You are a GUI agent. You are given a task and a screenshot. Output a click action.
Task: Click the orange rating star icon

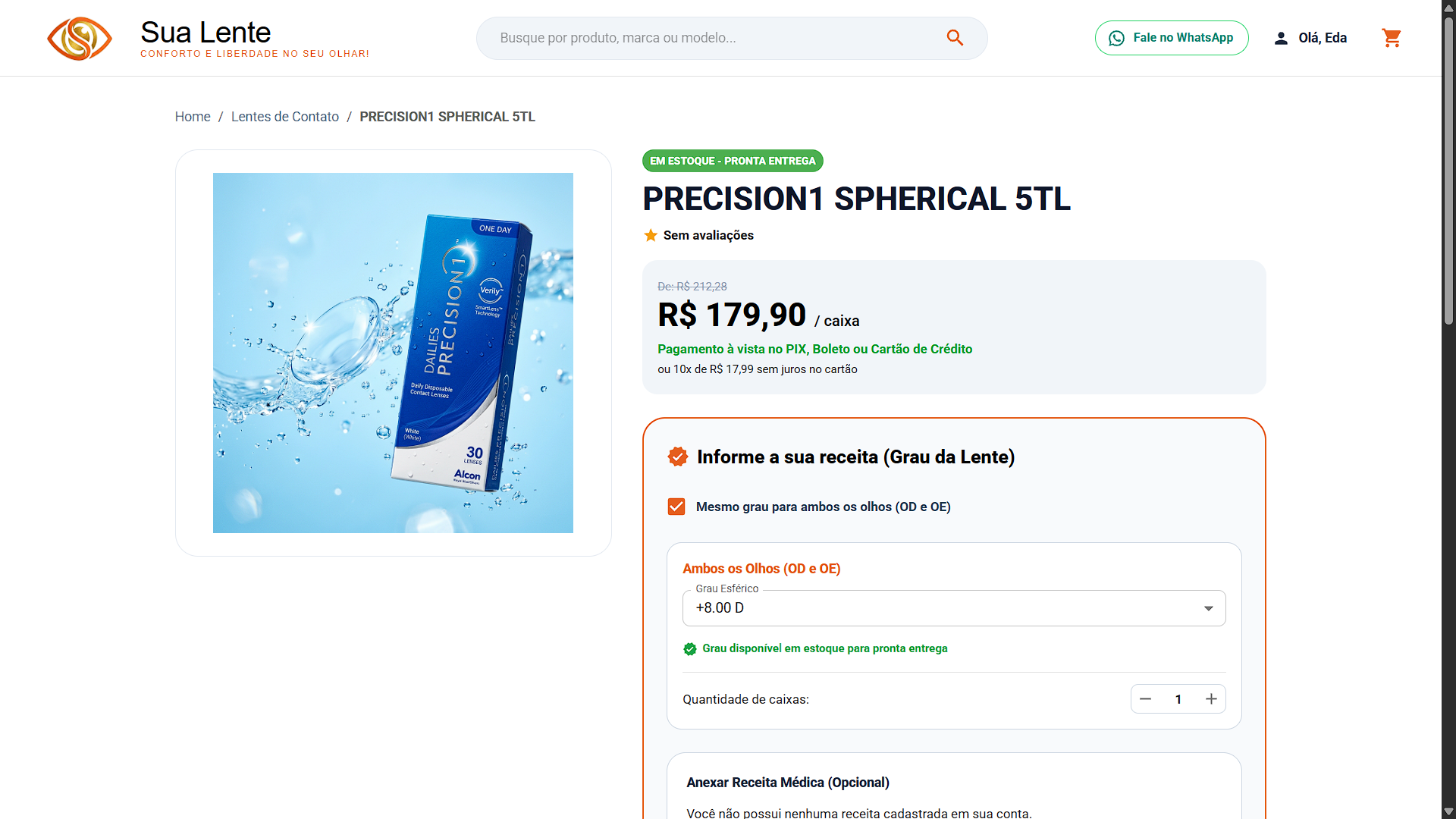651,235
